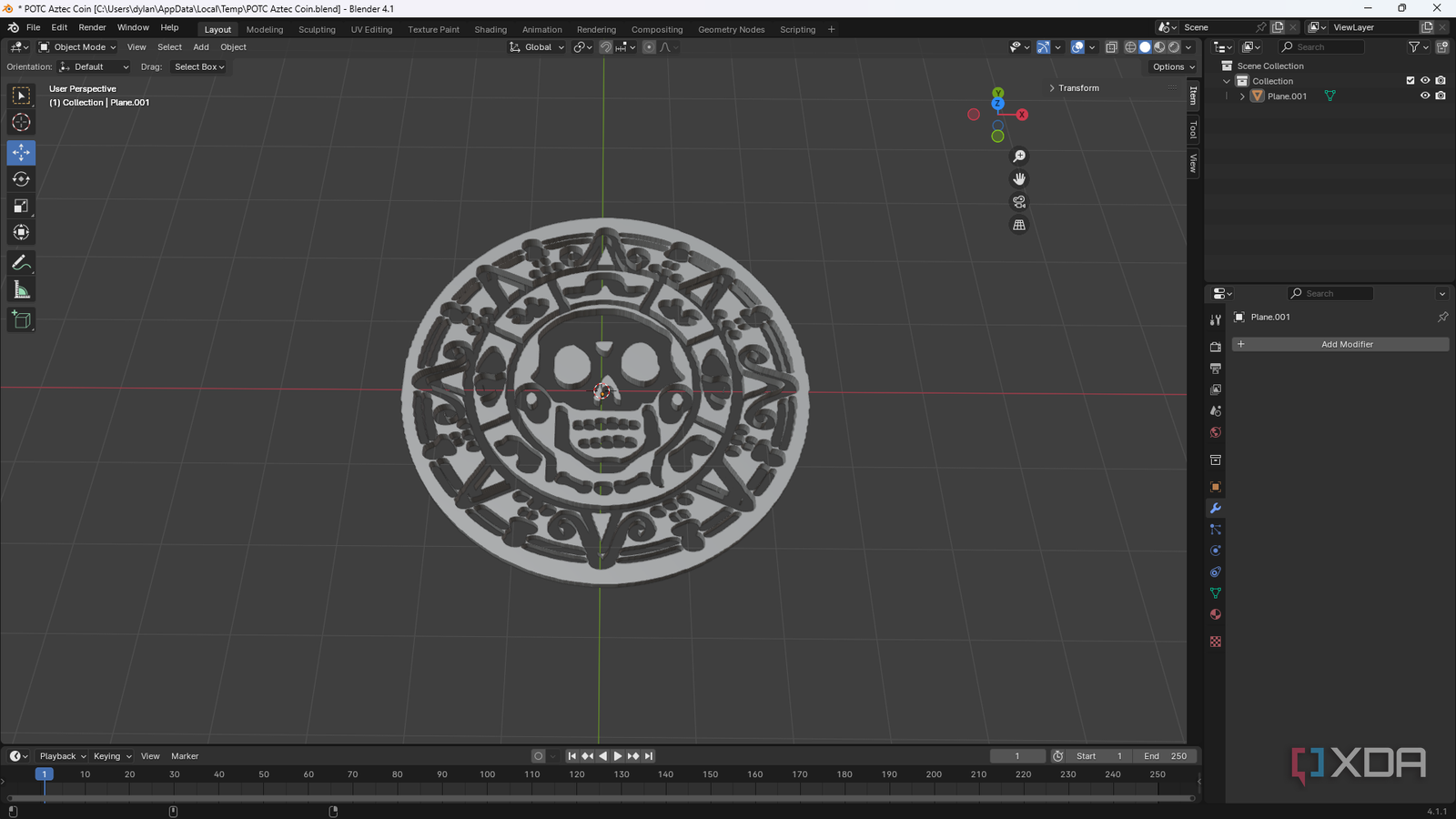Toggle X-ray mode in viewport header
The width and height of the screenshot is (1456, 819).
(1111, 47)
